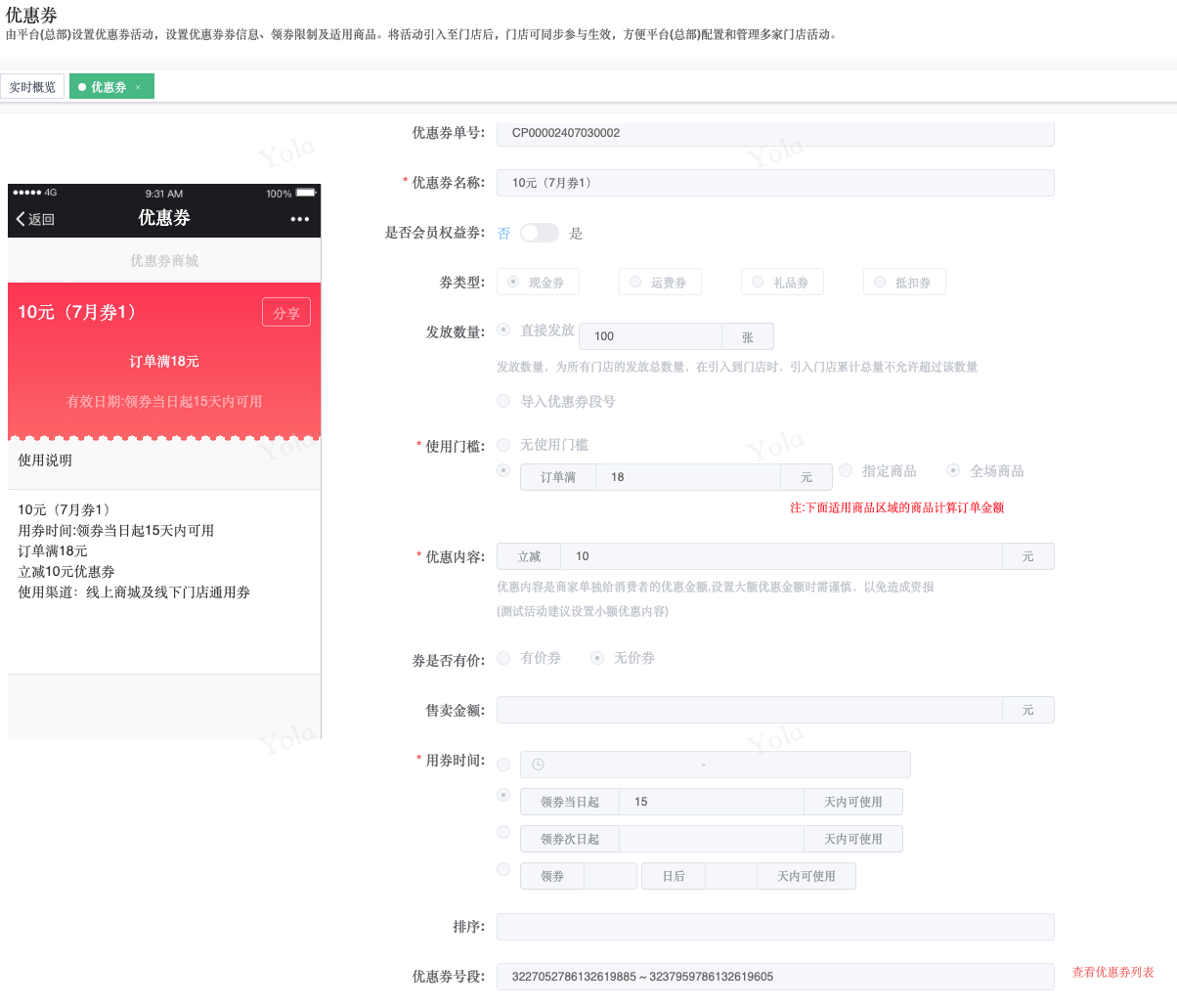The image size is (1177, 1008).
Task: Click the 售卖金额 input field
Action: coord(750,710)
